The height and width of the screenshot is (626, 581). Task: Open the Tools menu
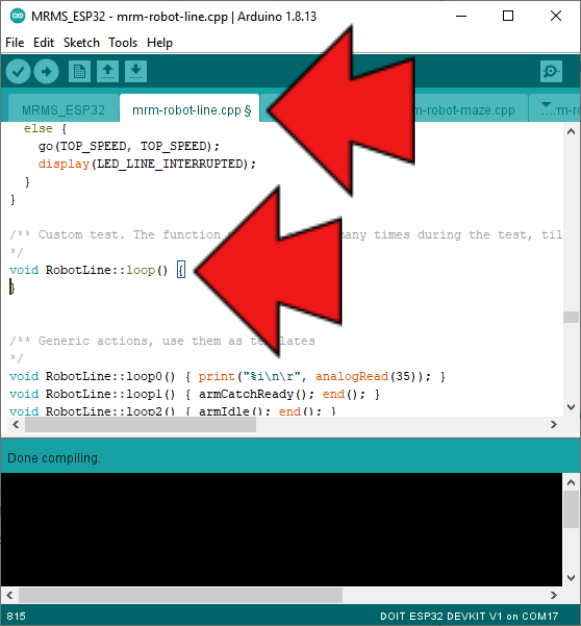123,42
